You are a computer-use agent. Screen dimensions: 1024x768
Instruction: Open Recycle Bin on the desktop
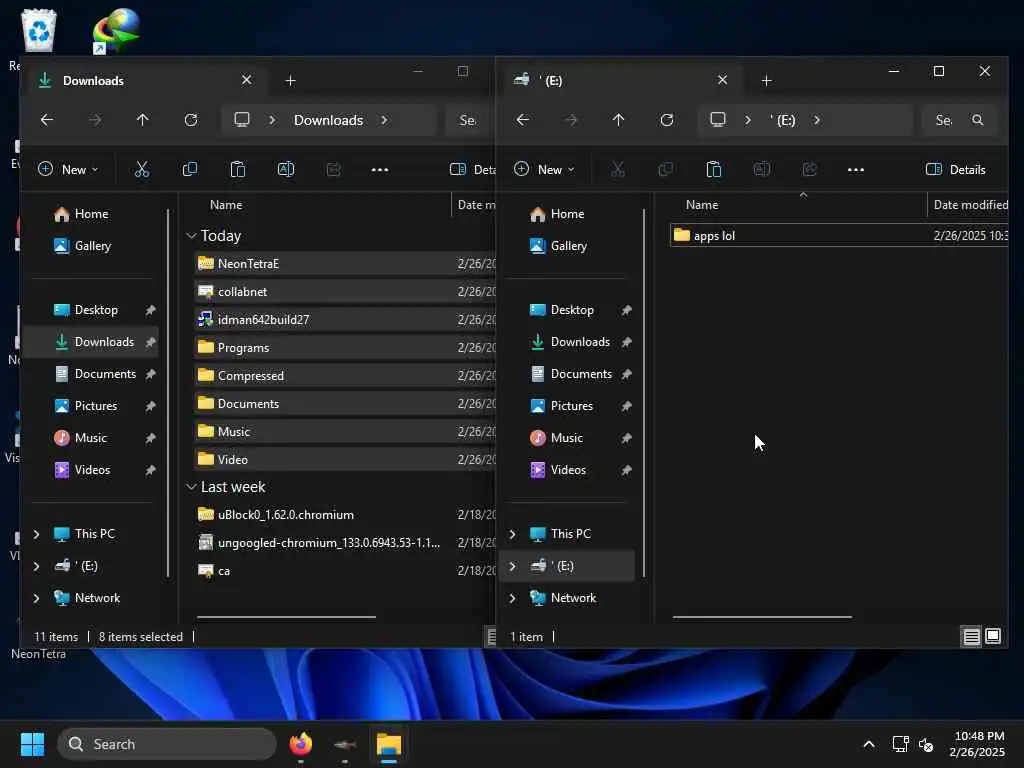(x=39, y=30)
